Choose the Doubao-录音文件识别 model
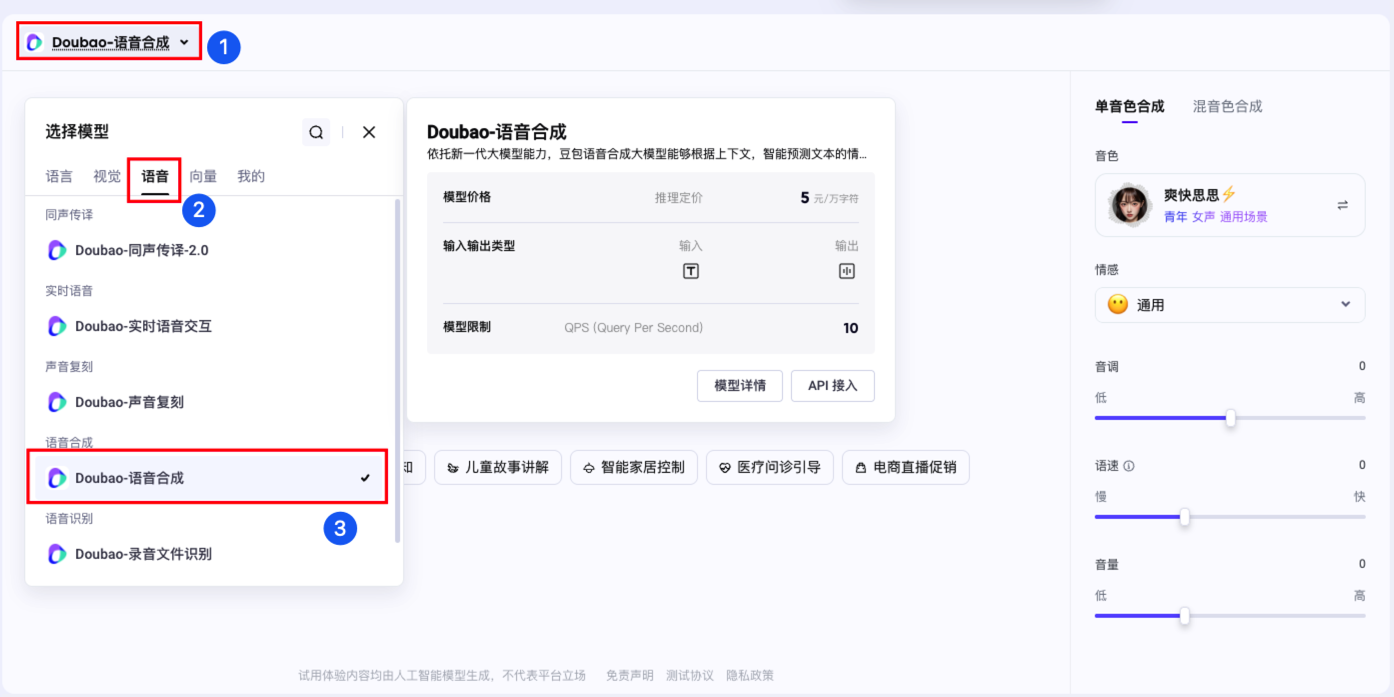This screenshot has height=697, width=1394. click(x=211, y=554)
